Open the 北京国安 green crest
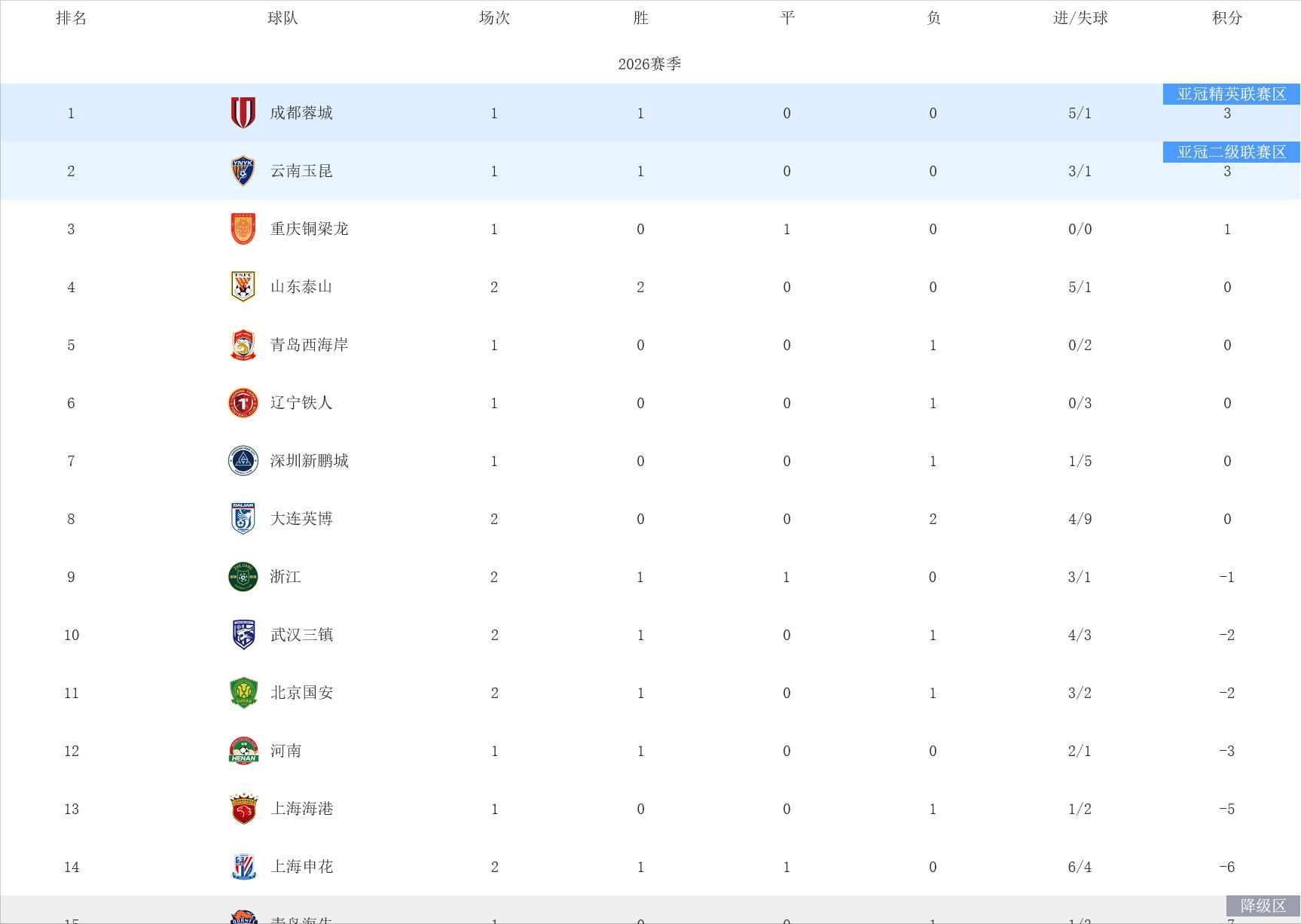 tap(243, 693)
